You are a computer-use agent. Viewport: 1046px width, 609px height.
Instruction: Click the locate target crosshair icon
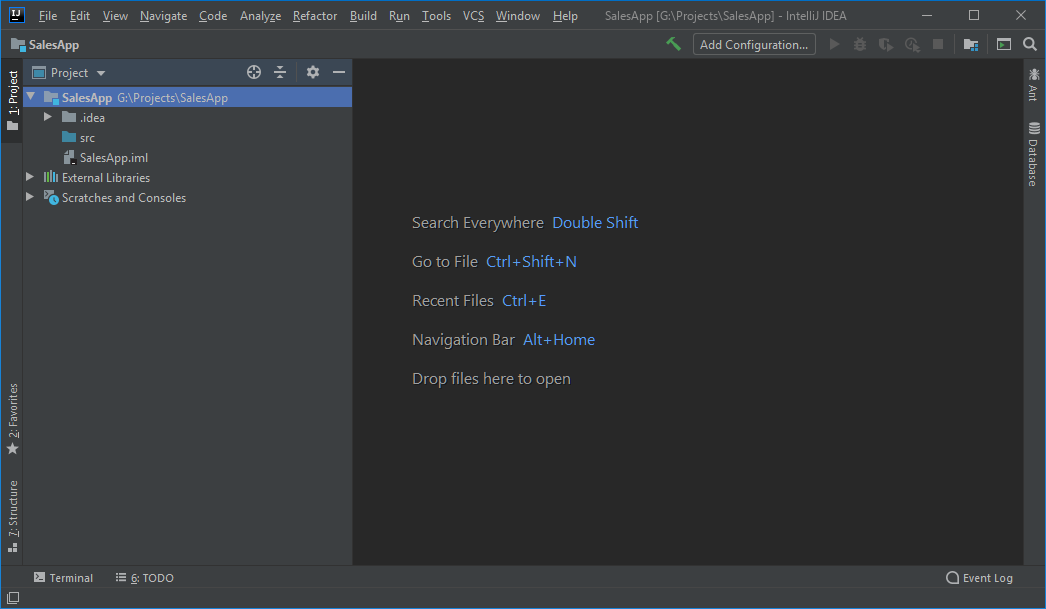(x=253, y=72)
